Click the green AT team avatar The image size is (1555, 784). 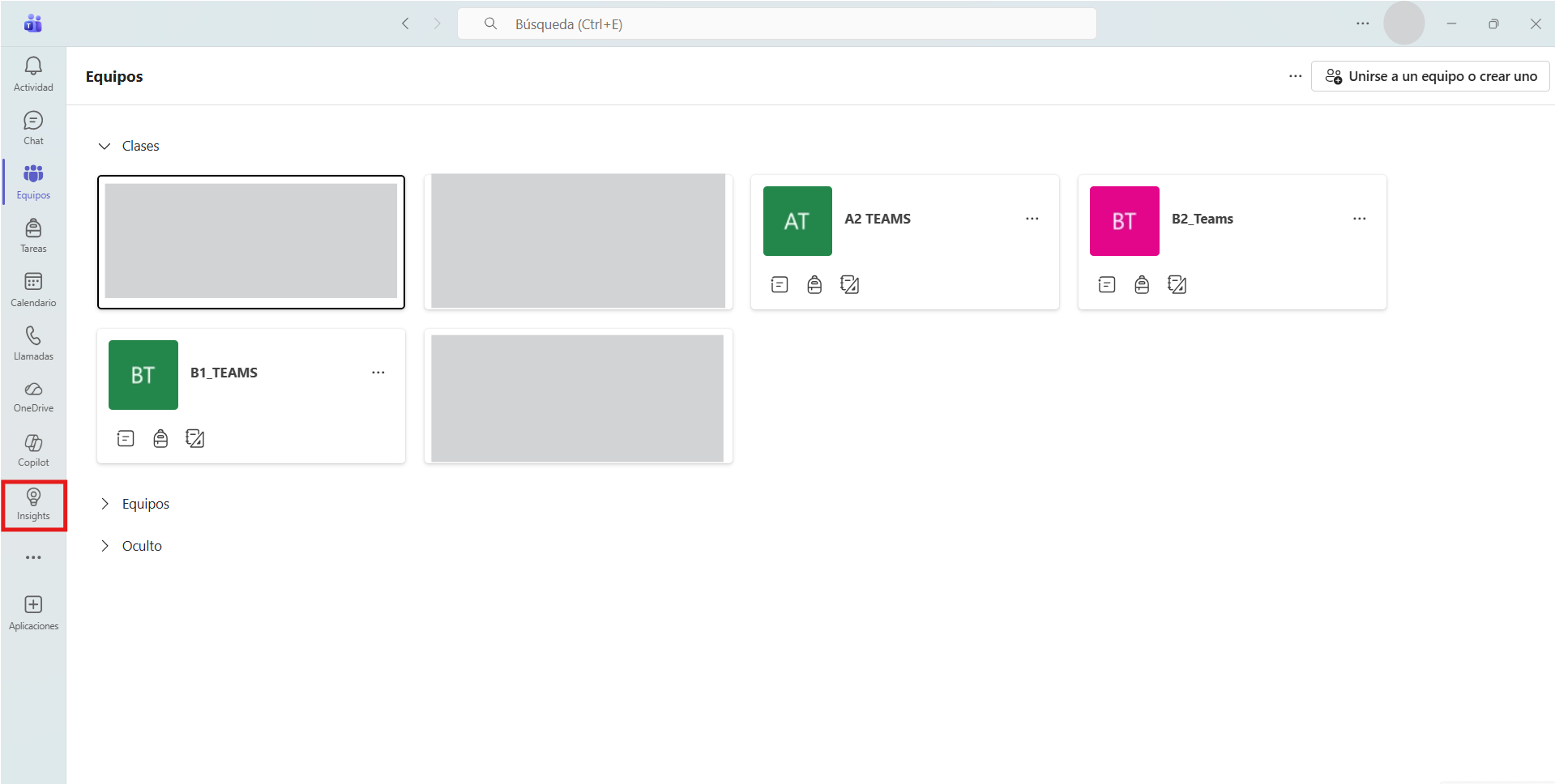pos(797,221)
